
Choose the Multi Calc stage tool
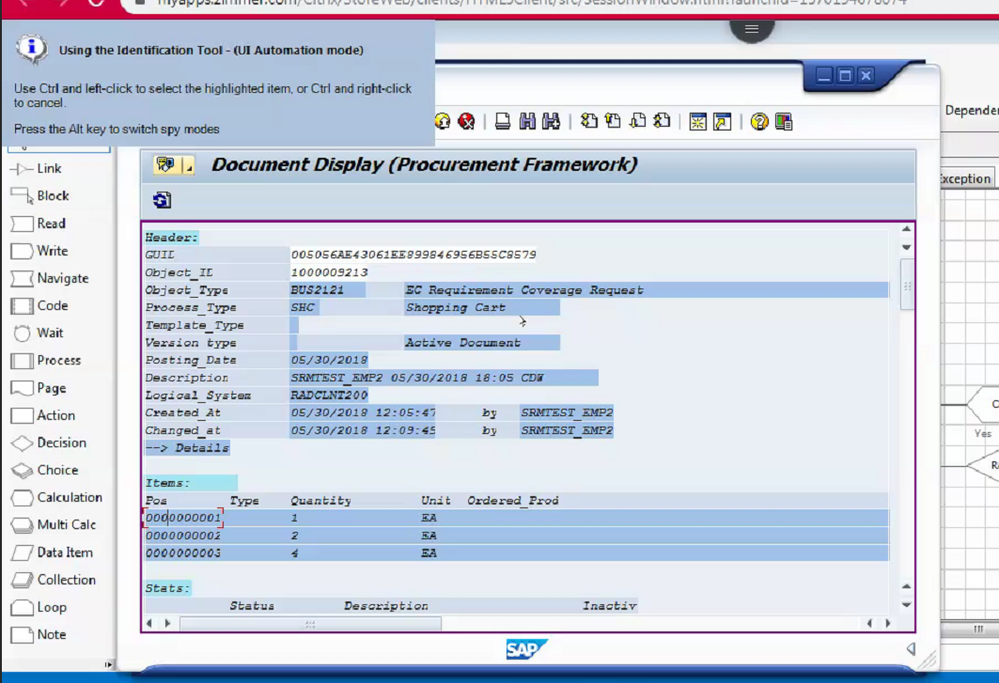(x=54, y=525)
